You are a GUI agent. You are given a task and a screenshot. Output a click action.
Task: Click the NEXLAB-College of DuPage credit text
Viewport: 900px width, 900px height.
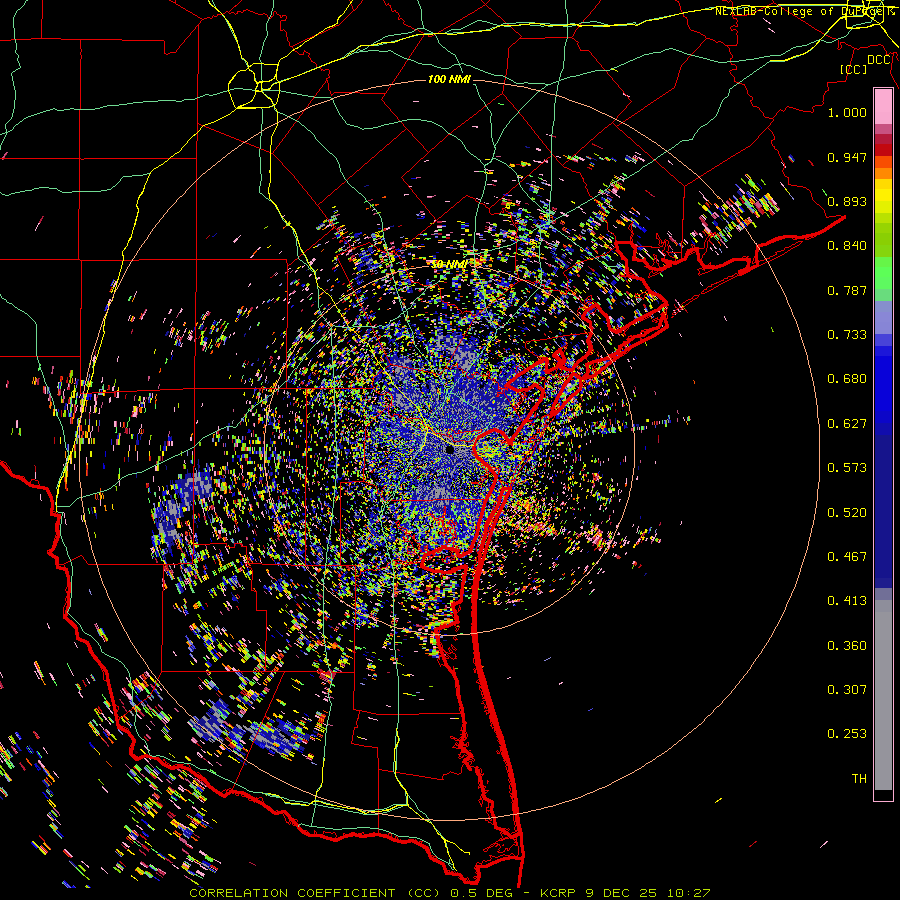[x=803, y=11]
